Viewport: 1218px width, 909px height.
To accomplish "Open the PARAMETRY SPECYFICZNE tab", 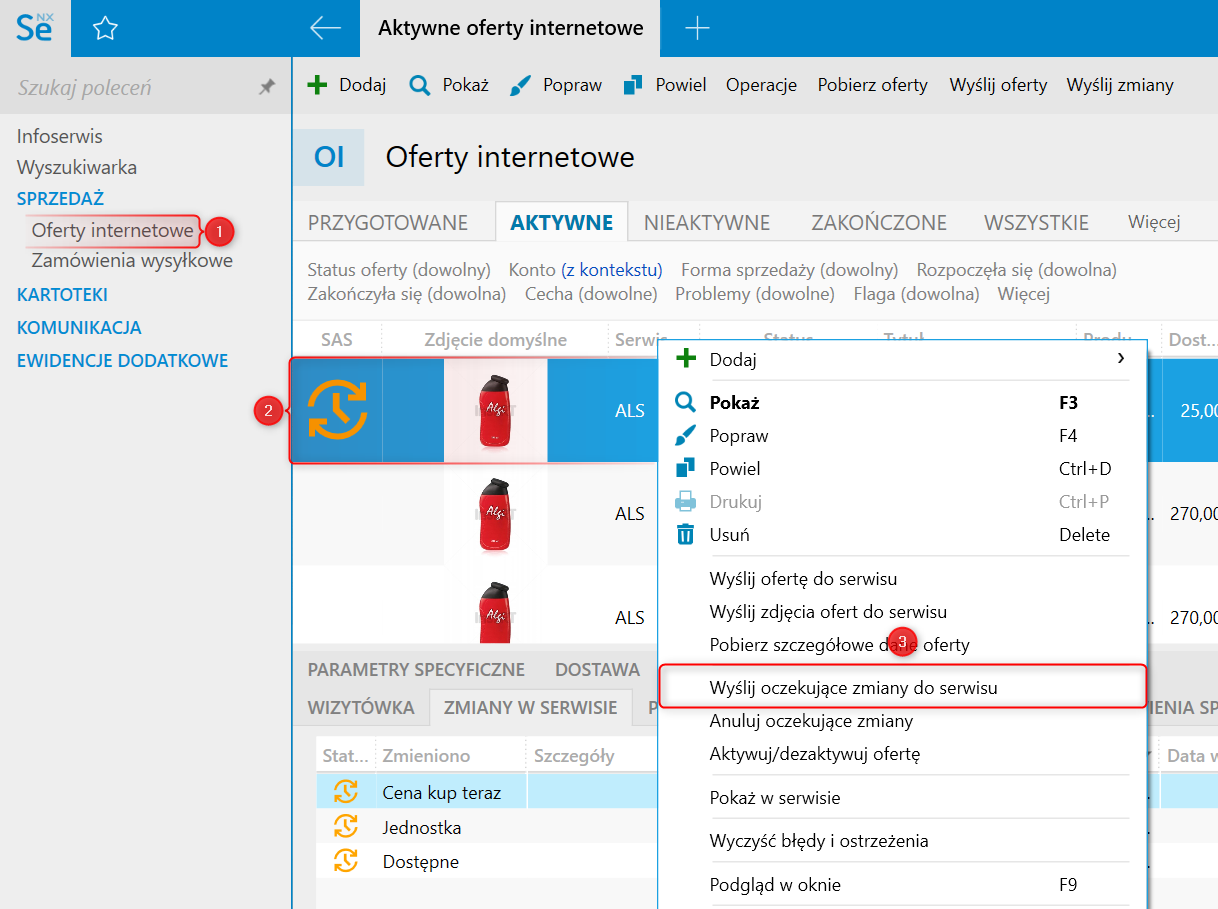I will pos(416,670).
